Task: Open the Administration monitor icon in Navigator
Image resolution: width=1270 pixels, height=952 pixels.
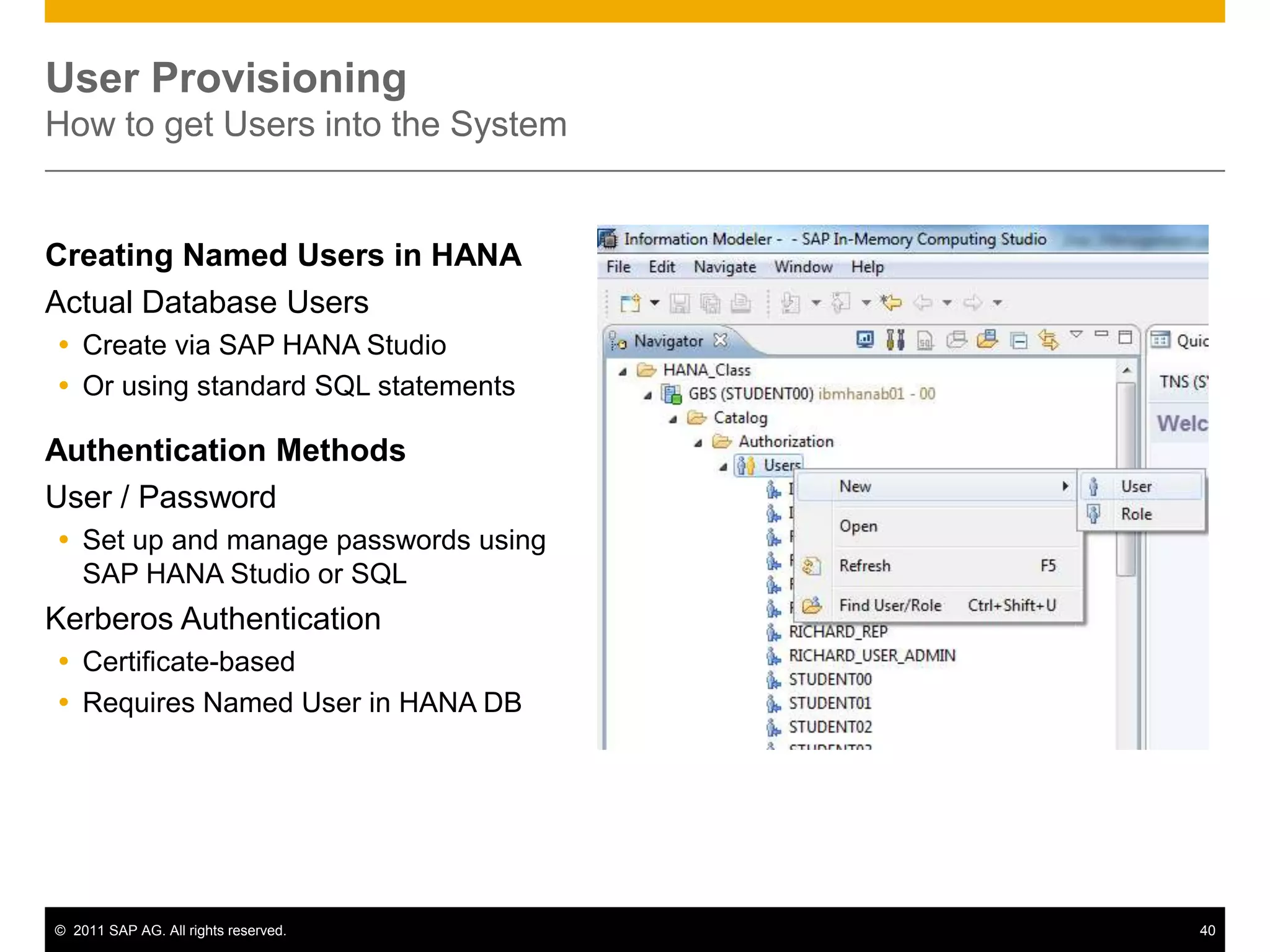Action: pyautogui.click(x=865, y=340)
